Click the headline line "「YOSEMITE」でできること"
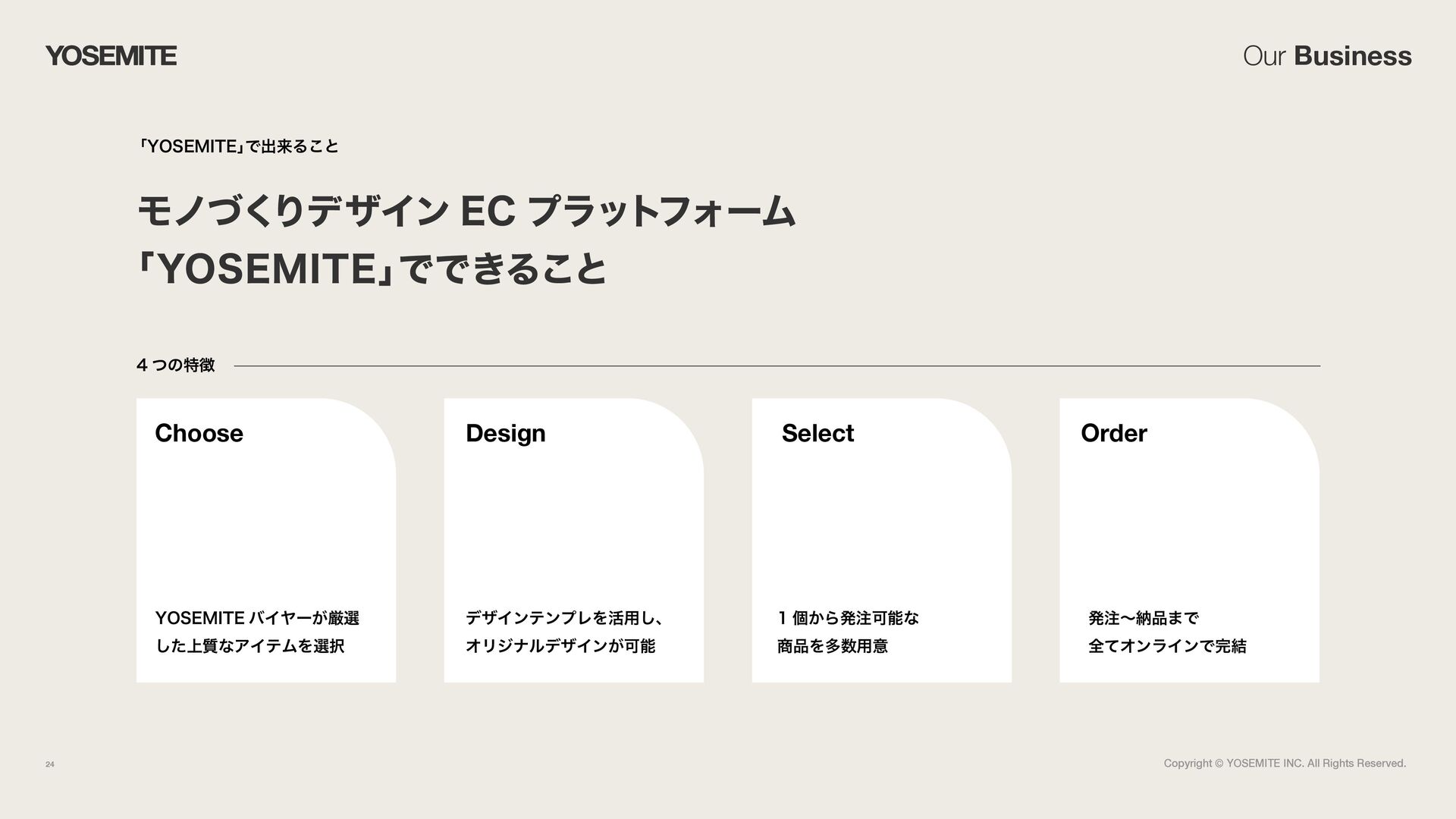 372,269
